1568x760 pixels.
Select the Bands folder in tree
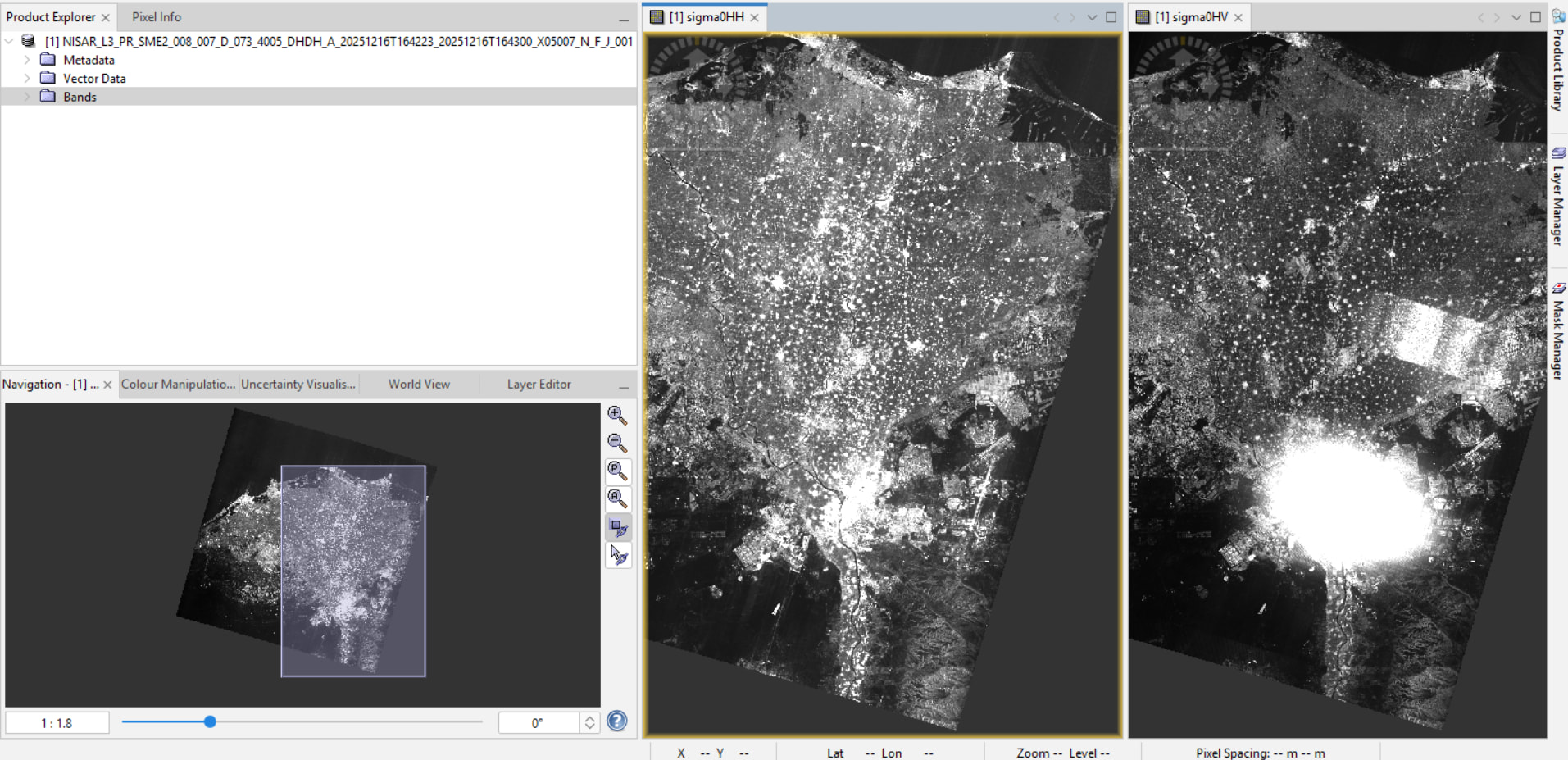(80, 97)
